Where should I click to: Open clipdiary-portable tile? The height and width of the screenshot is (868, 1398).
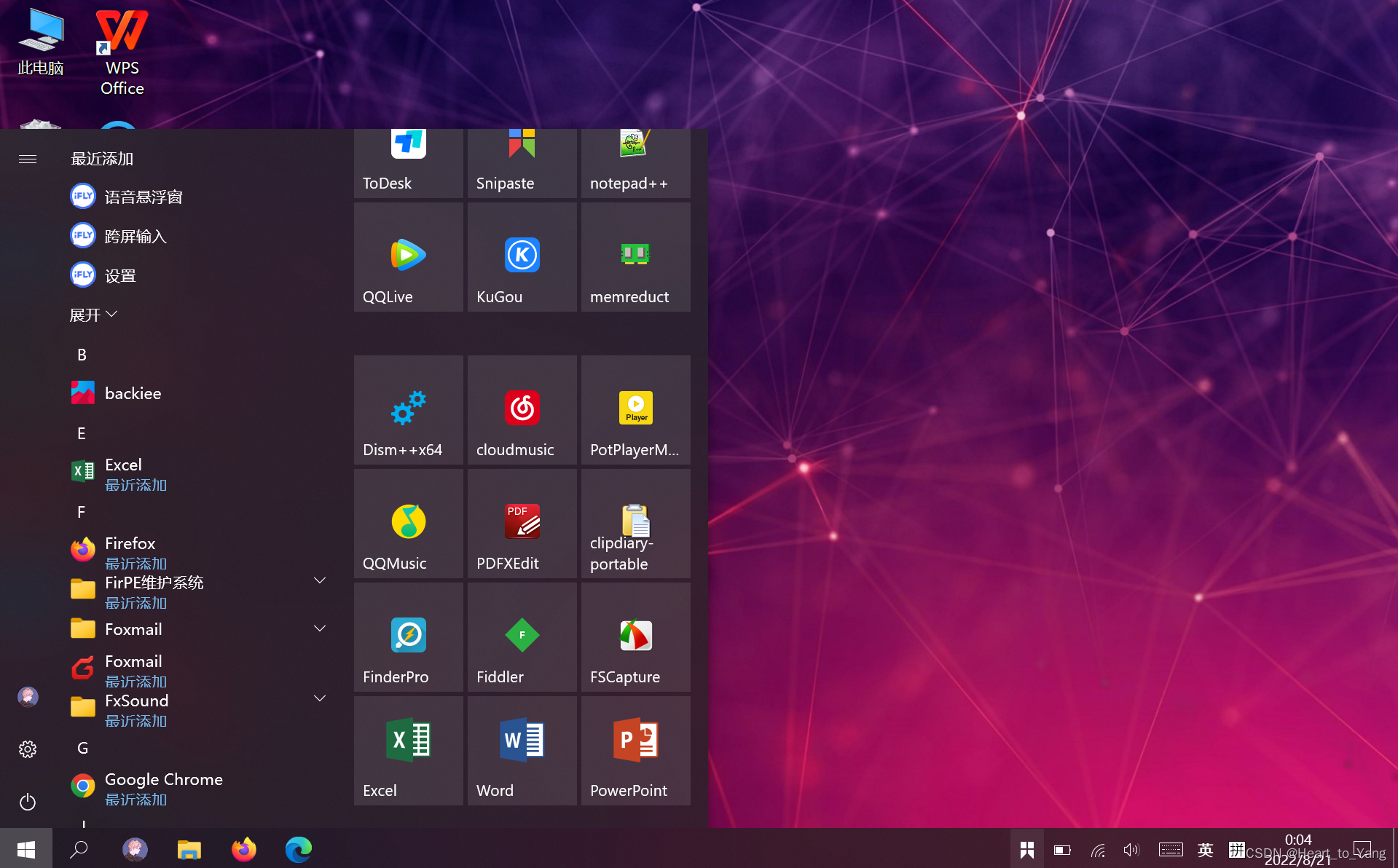point(635,524)
